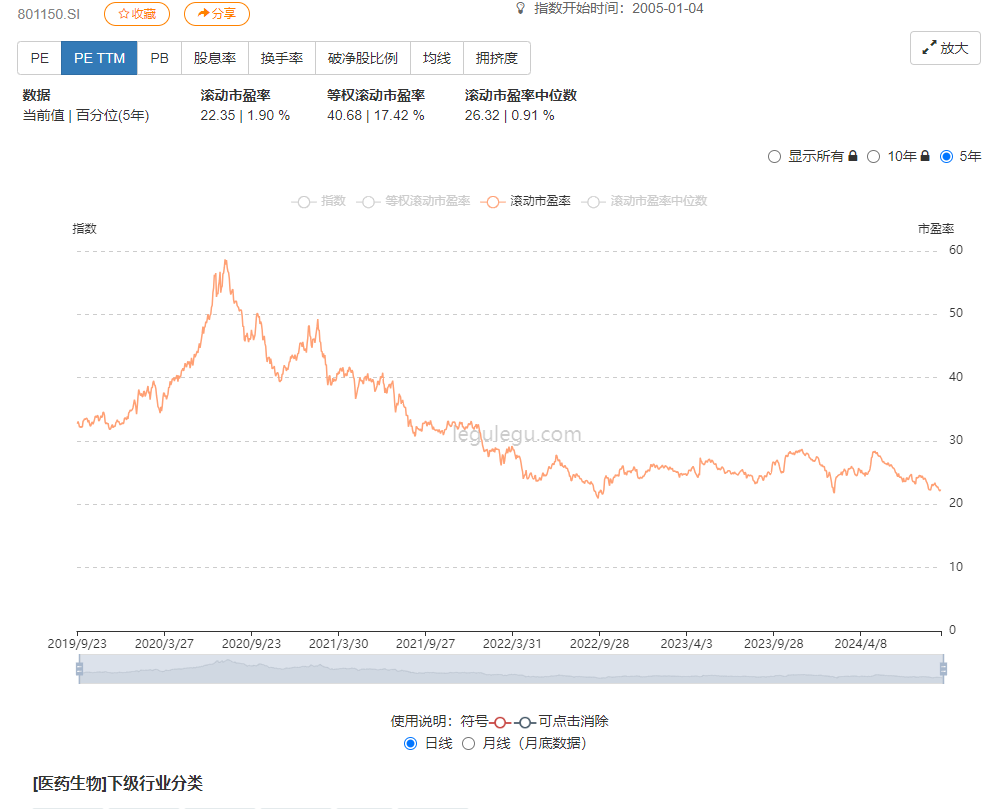Image resolution: width=990 pixels, height=809 pixels.
Task: Click the 放大 expand chart button
Action: (945, 48)
